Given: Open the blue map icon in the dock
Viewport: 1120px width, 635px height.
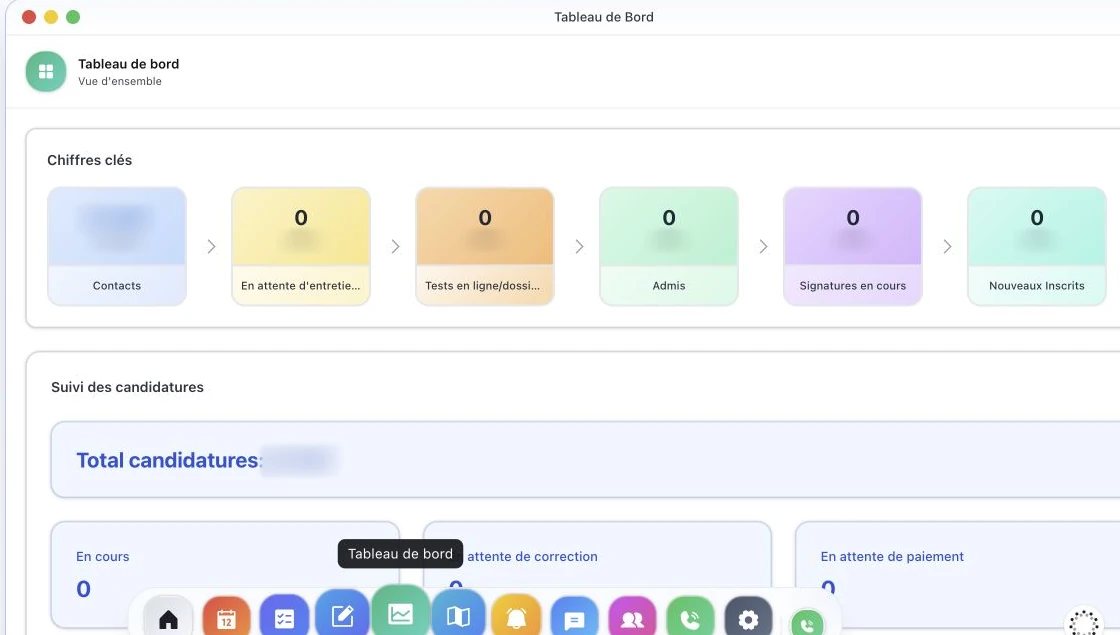Looking at the screenshot, I should pyautogui.click(x=459, y=614).
